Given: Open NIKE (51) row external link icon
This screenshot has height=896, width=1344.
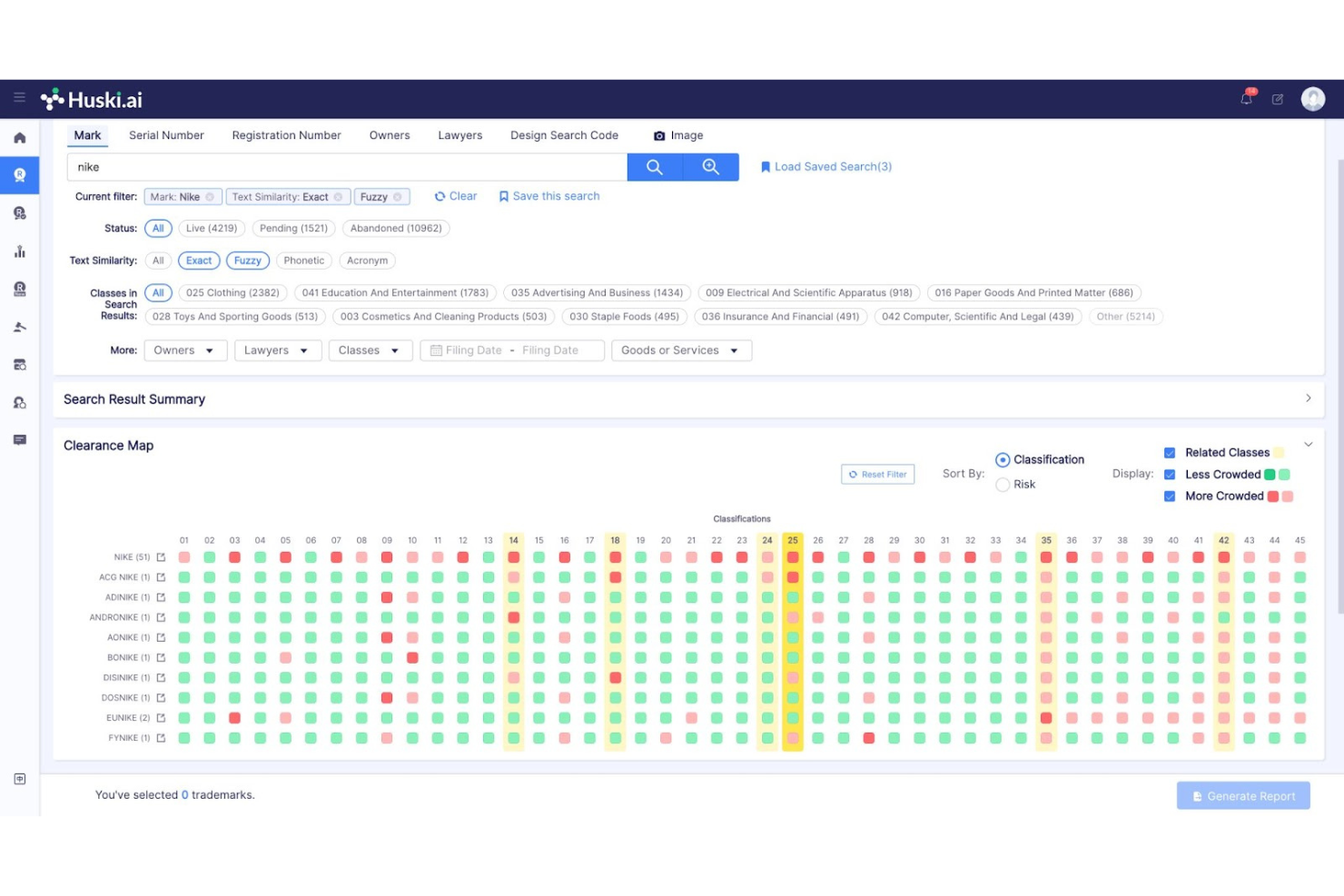Looking at the screenshot, I should tap(161, 557).
